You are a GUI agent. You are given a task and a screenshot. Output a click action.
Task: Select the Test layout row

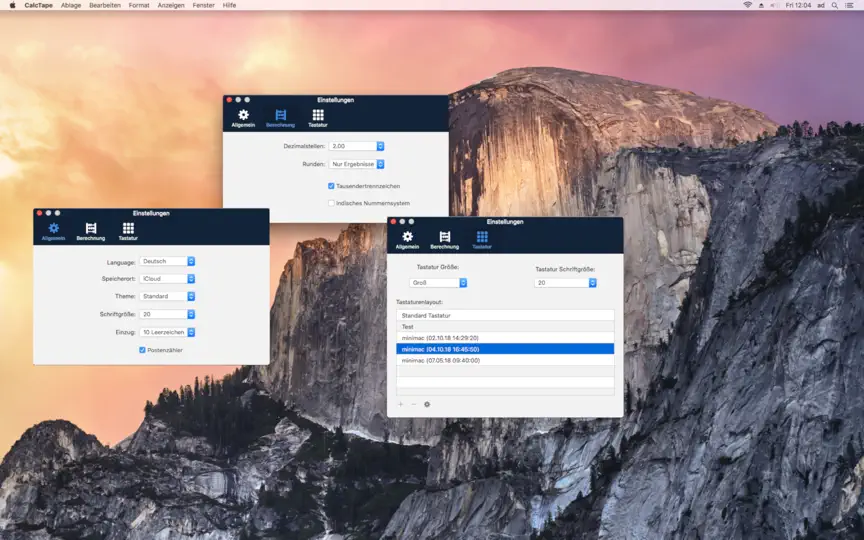point(505,327)
